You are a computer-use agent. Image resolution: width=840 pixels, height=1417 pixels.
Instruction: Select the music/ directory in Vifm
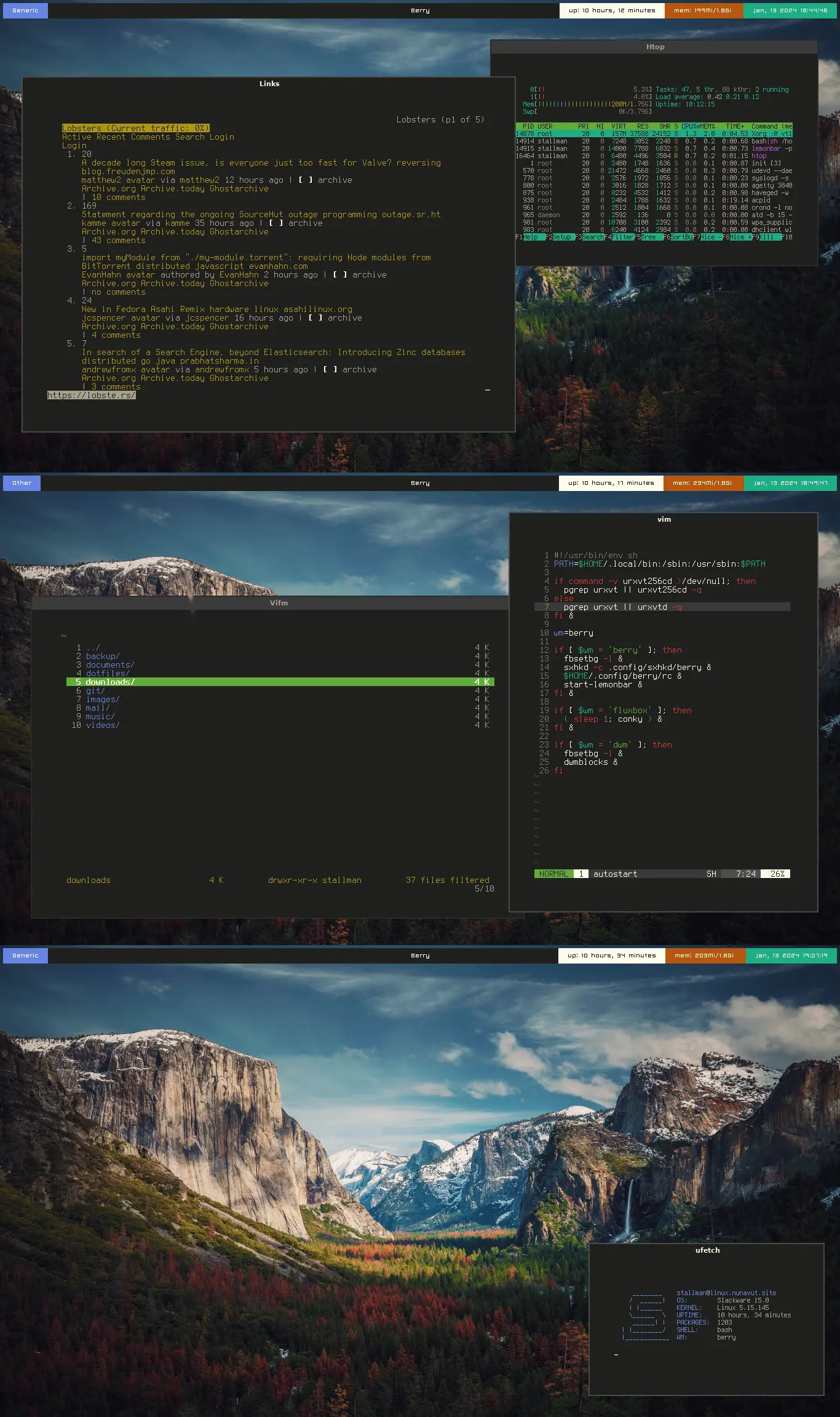[280, 717]
